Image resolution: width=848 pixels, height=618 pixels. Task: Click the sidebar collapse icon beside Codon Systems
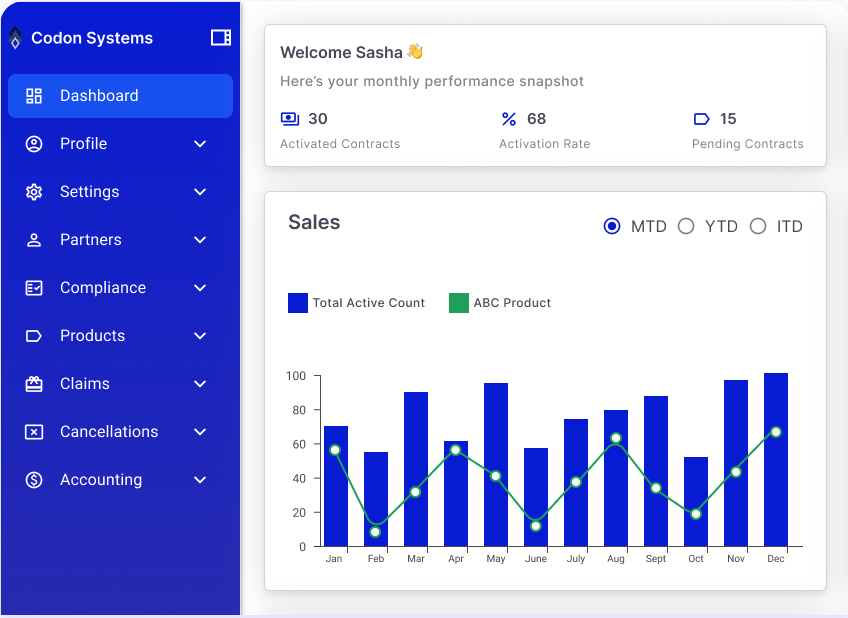[x=220, y=37]
